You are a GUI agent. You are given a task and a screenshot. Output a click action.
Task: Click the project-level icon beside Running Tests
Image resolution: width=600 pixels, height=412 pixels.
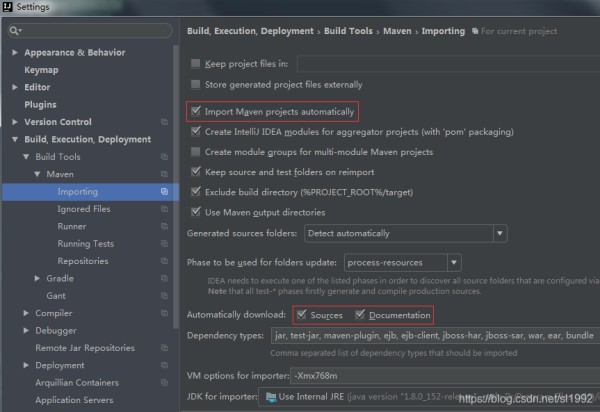(x=164, y=244)
